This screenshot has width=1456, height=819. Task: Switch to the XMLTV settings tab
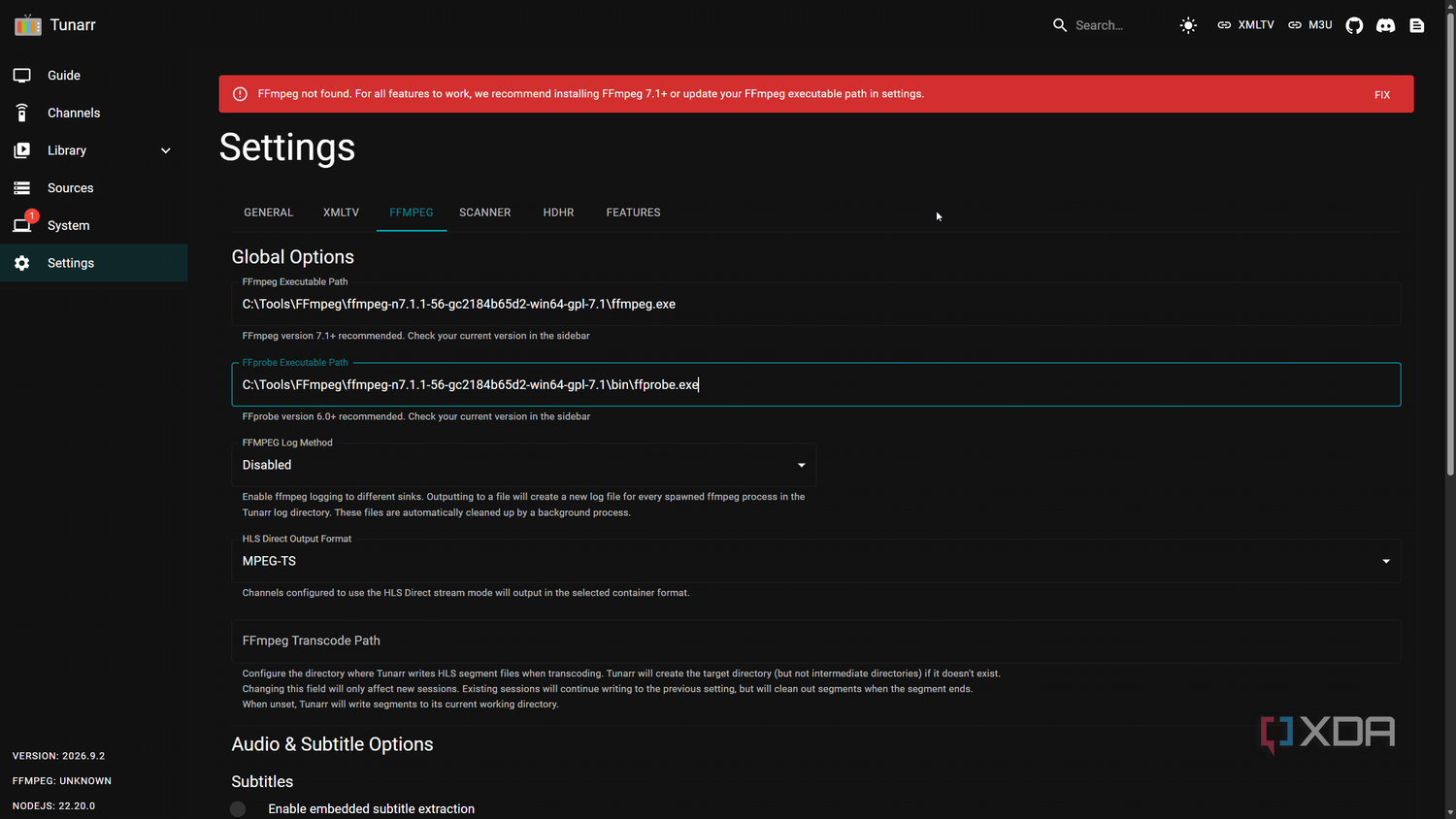click(x=342, y=213)
